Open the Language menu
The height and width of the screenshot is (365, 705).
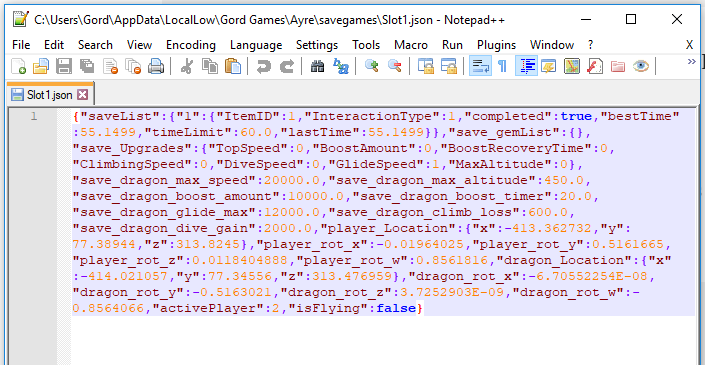coord(256,45)
